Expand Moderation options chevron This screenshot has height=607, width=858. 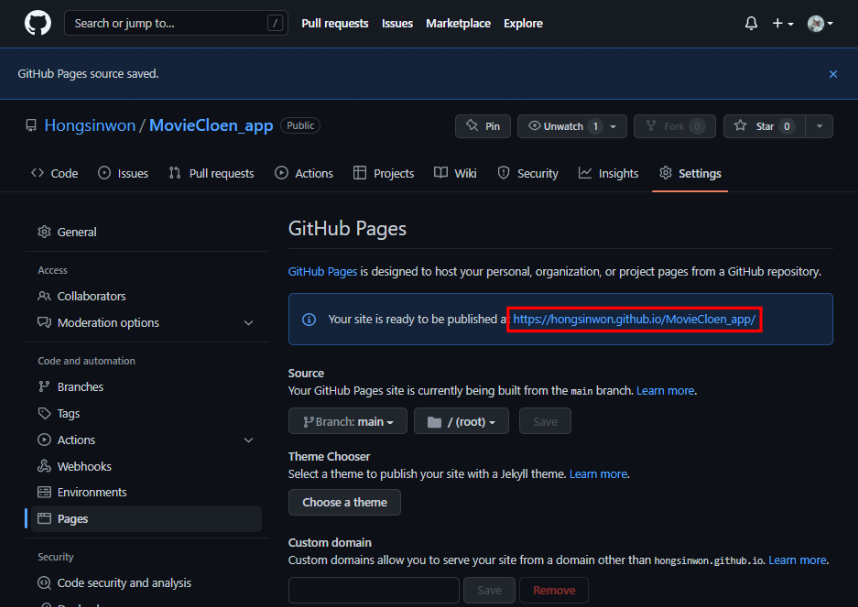click(248, 323)
